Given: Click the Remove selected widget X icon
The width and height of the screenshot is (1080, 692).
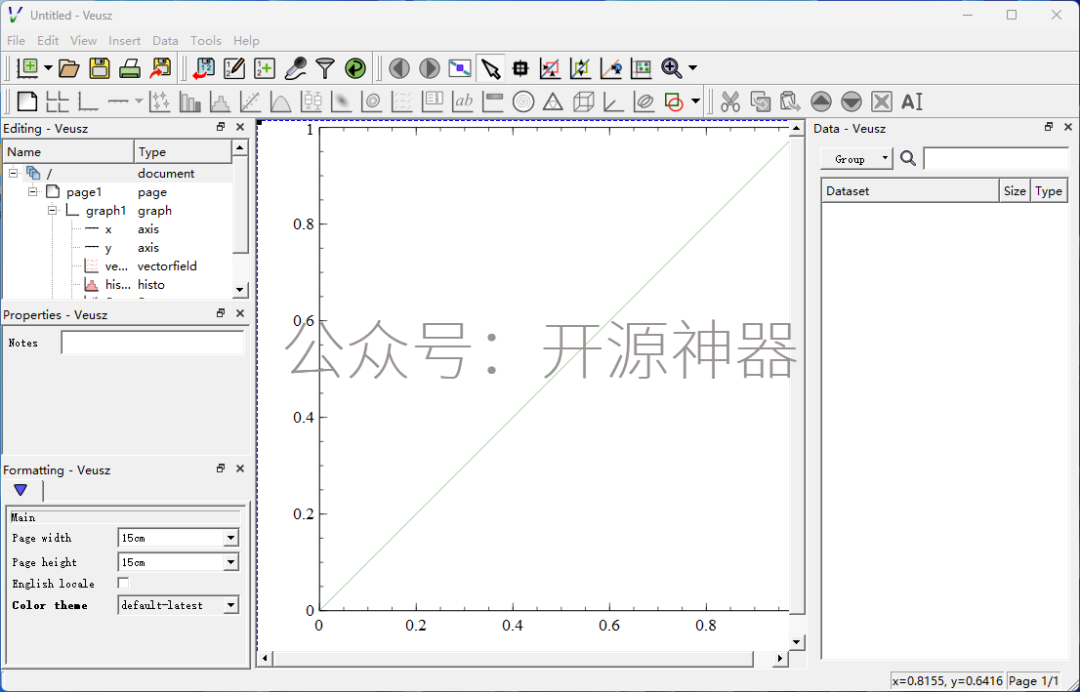Looking at the screenshot, I should (x=882, y=102).
